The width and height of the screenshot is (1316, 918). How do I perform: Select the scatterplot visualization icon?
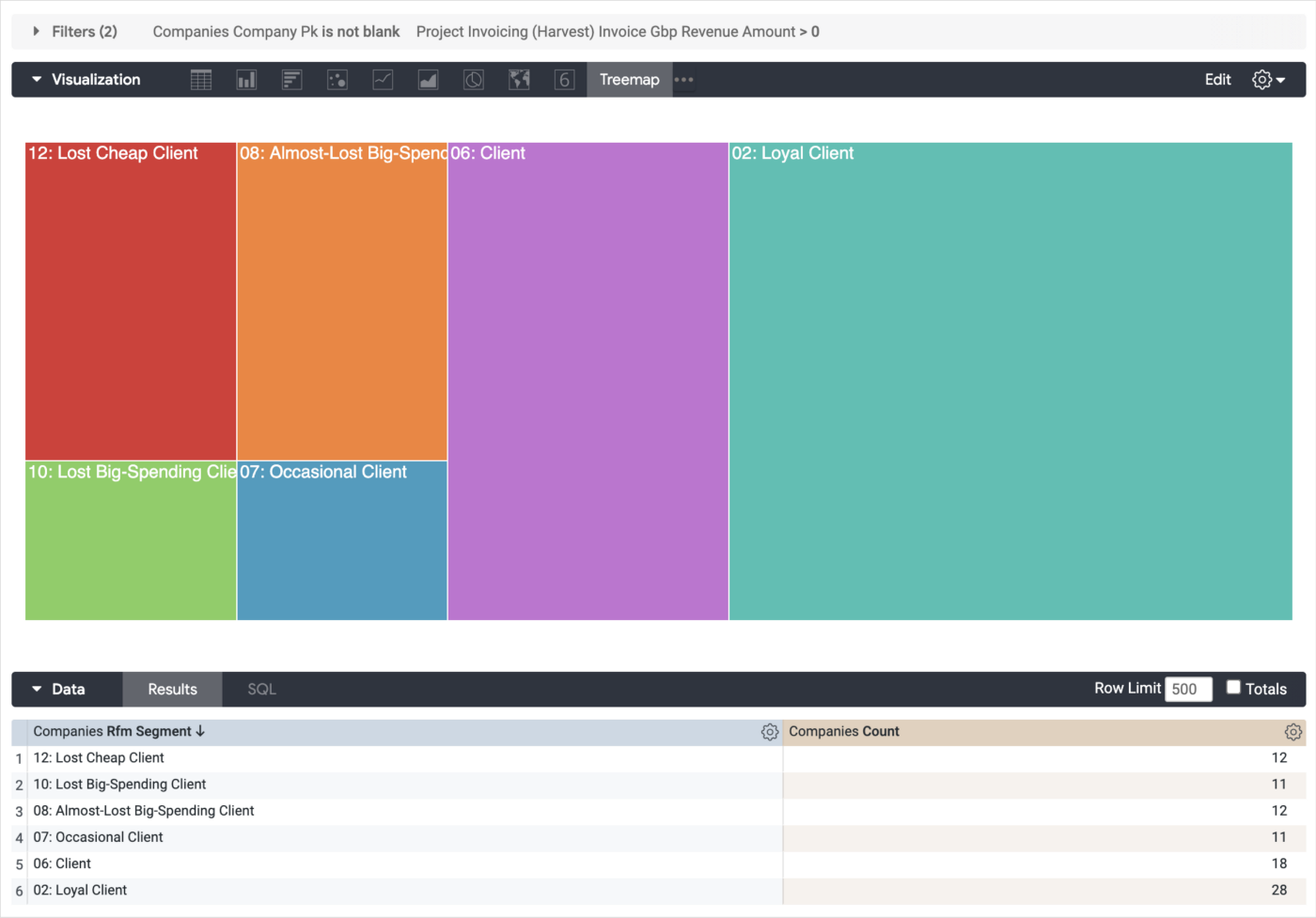click(x=337, y=80)
